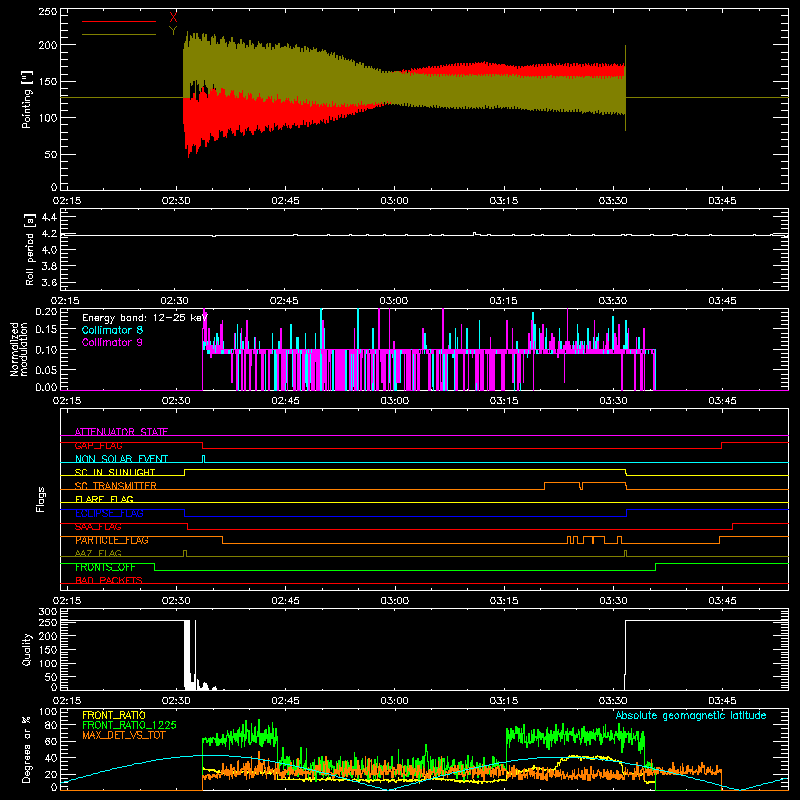Viewport: 800px width, 800px height.
Task: Click the 300 tick on Quality axis
Action: tap(48, 611)
